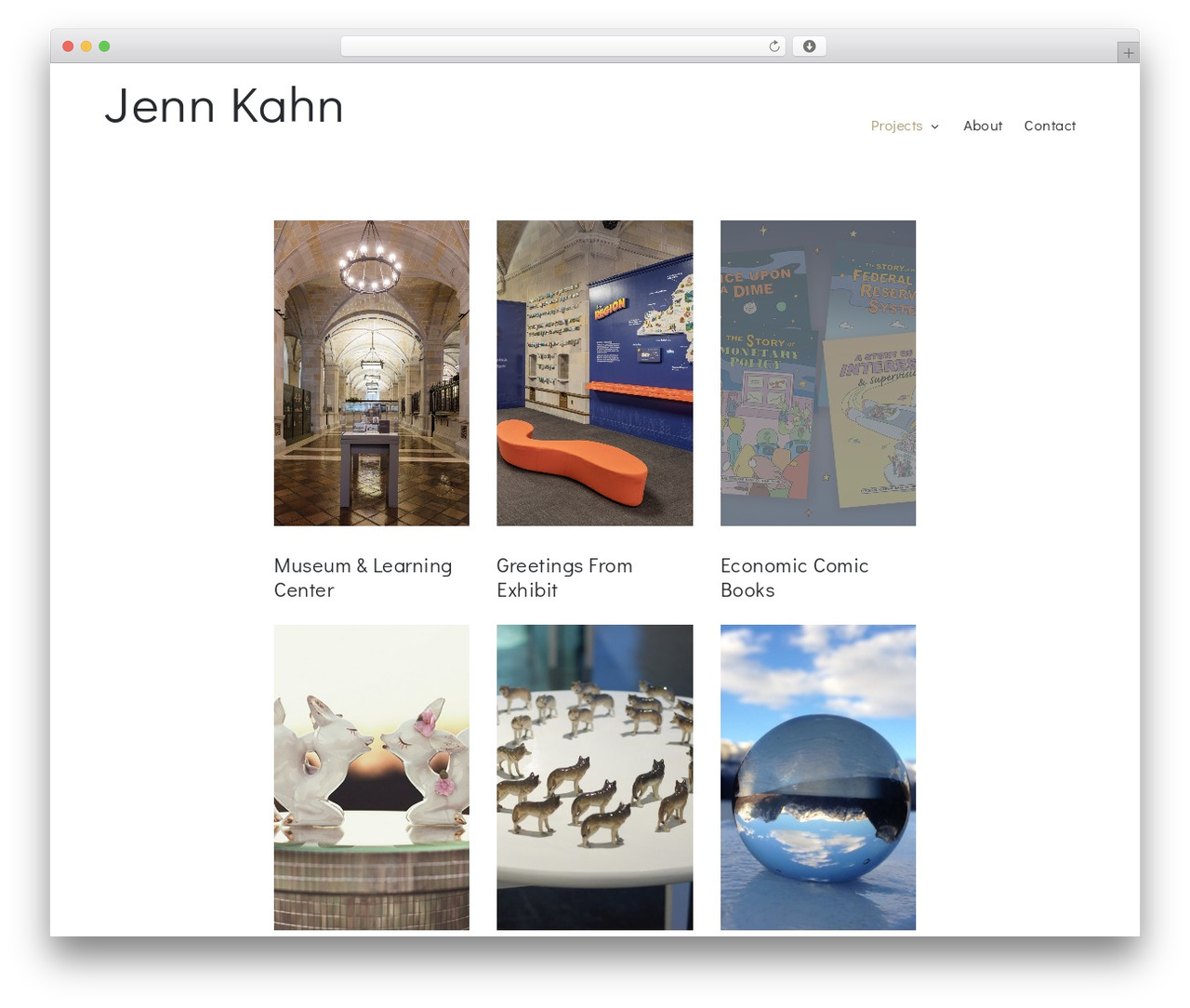Select the comic book covers thumbnail
The width and height of the screenshot is (1190, 1008).
coord(818,373)
